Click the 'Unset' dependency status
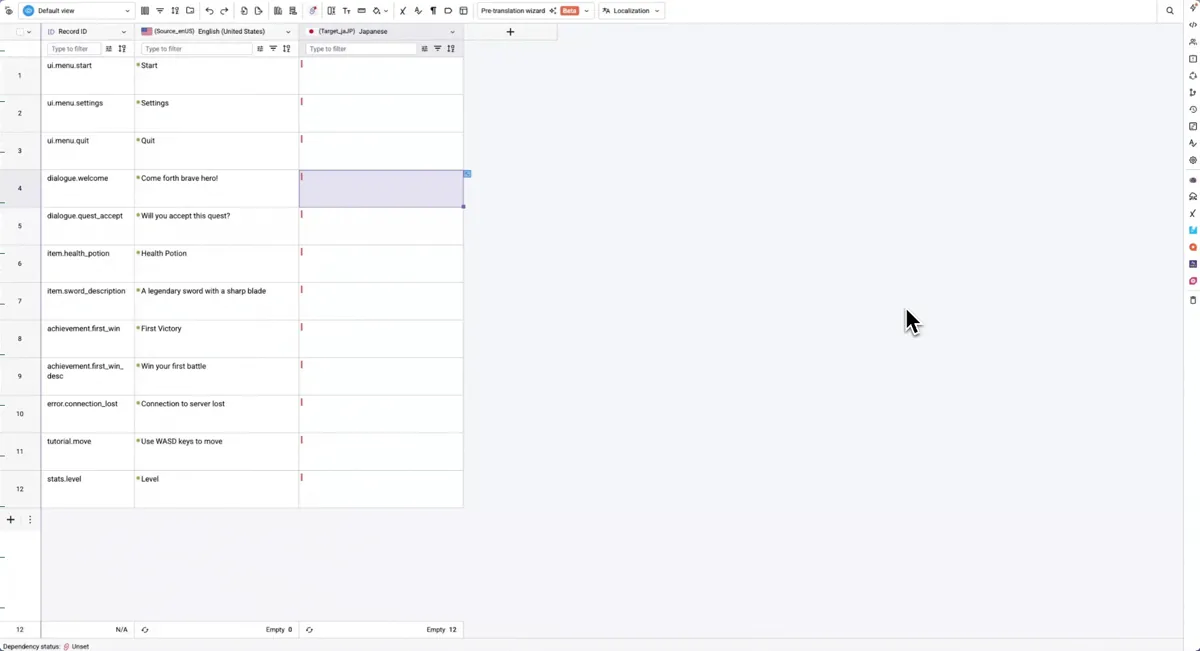Image resolution: width=1200 pixels, height=651 pixels. pos(76,646)
